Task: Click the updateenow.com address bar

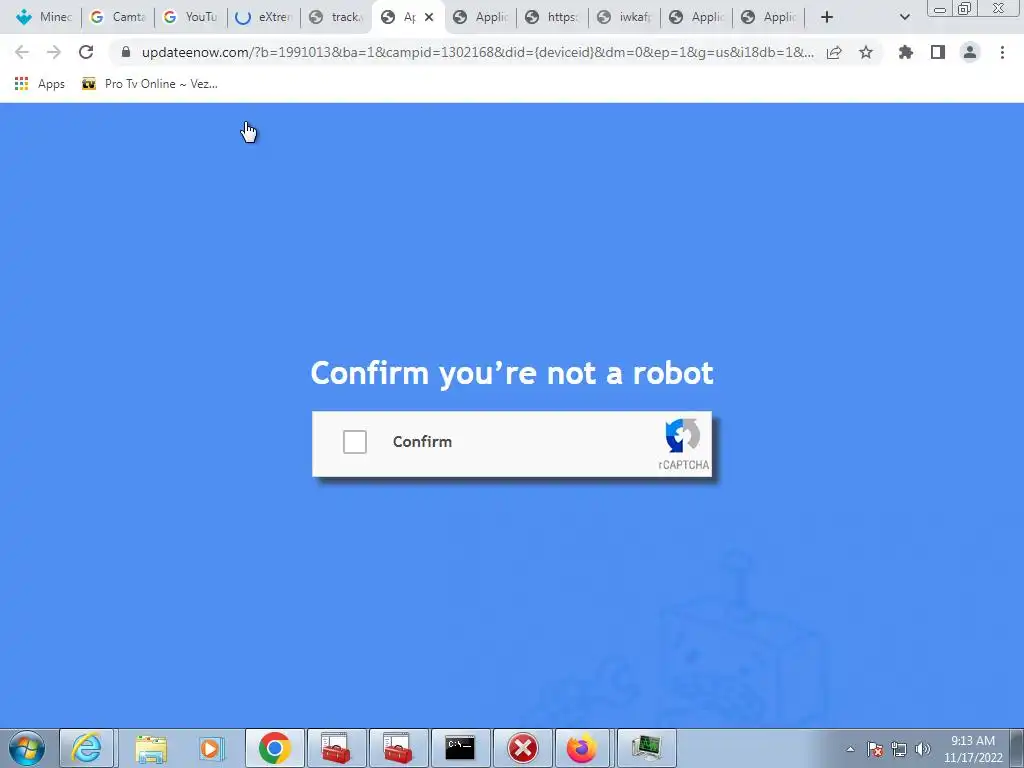Action: coord(477,52)
